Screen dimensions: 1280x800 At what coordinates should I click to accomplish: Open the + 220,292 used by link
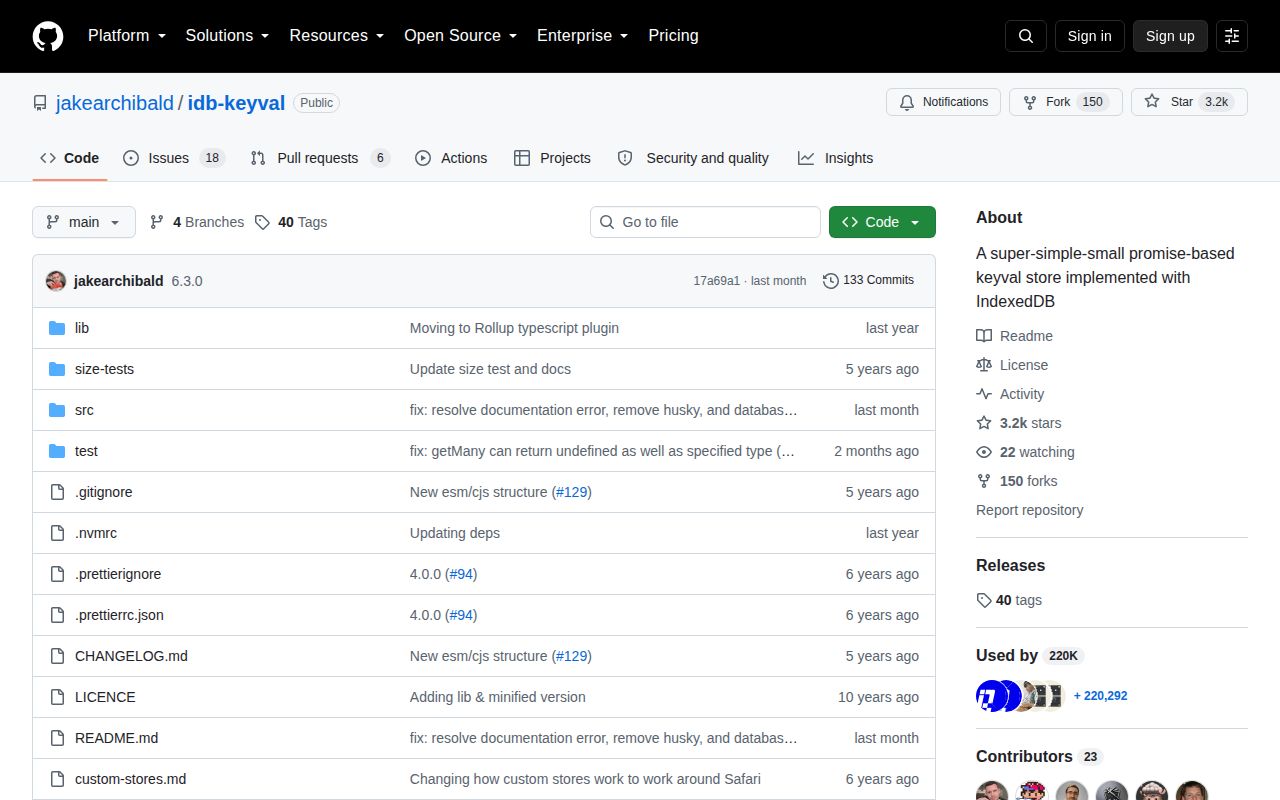(1100, 696)
